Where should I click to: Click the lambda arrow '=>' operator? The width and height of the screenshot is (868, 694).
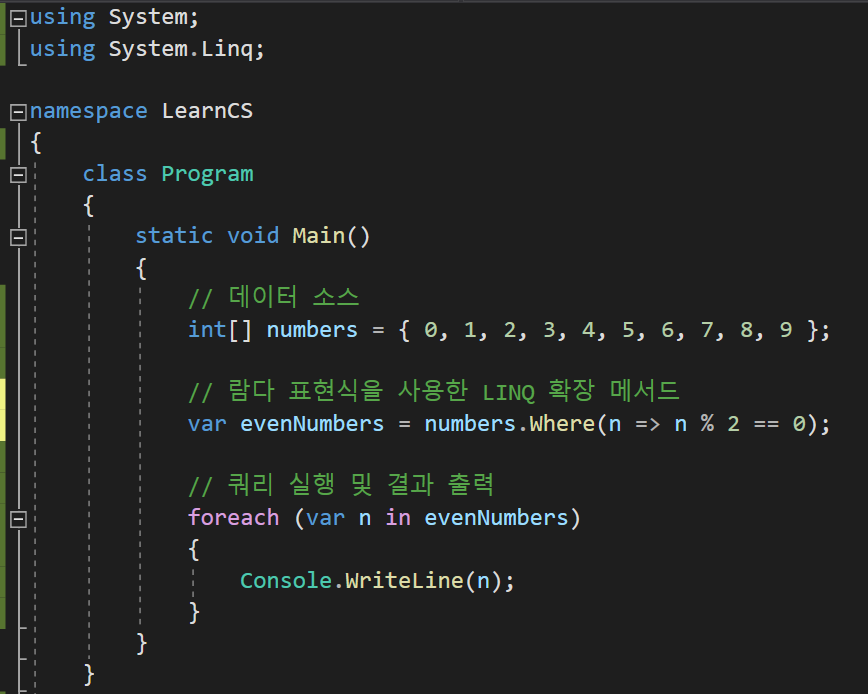coord(648,424)
